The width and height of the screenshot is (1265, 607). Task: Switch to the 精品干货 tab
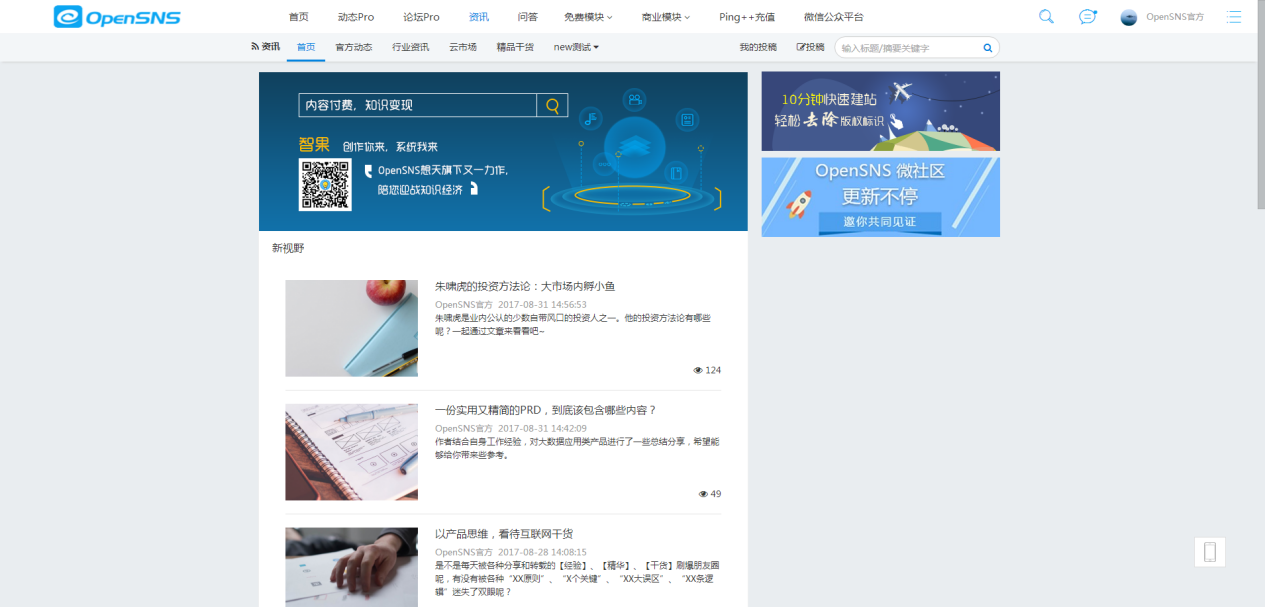point(515,47)
